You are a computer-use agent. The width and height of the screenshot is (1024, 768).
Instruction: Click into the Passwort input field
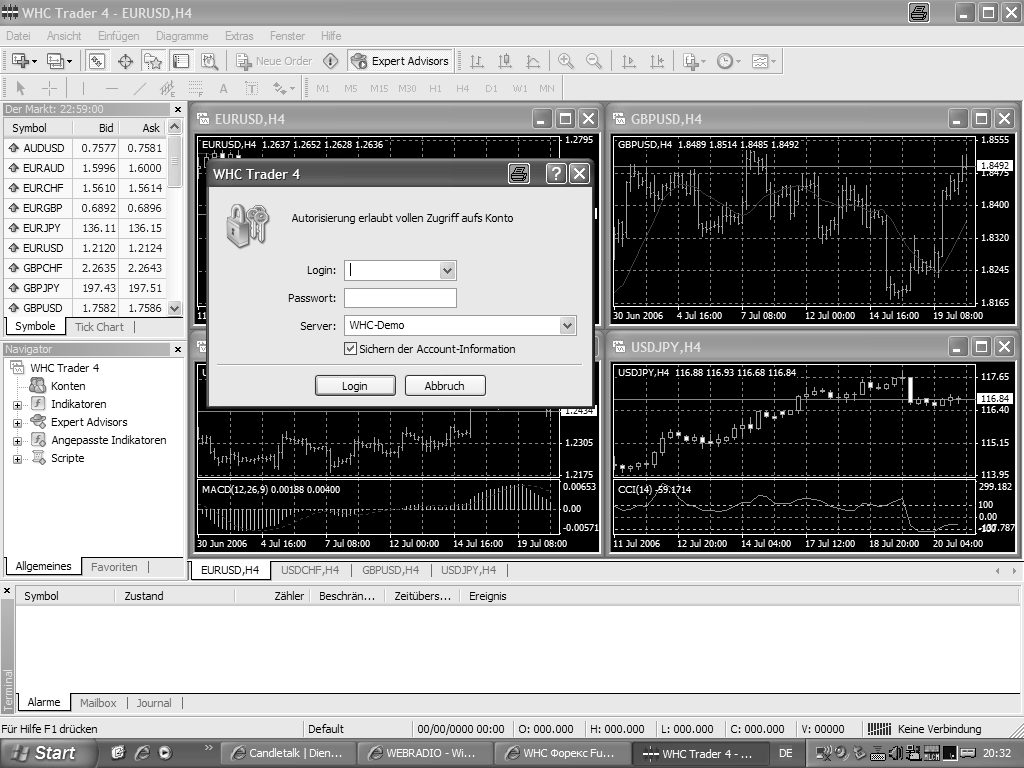(x=400, y=298)
